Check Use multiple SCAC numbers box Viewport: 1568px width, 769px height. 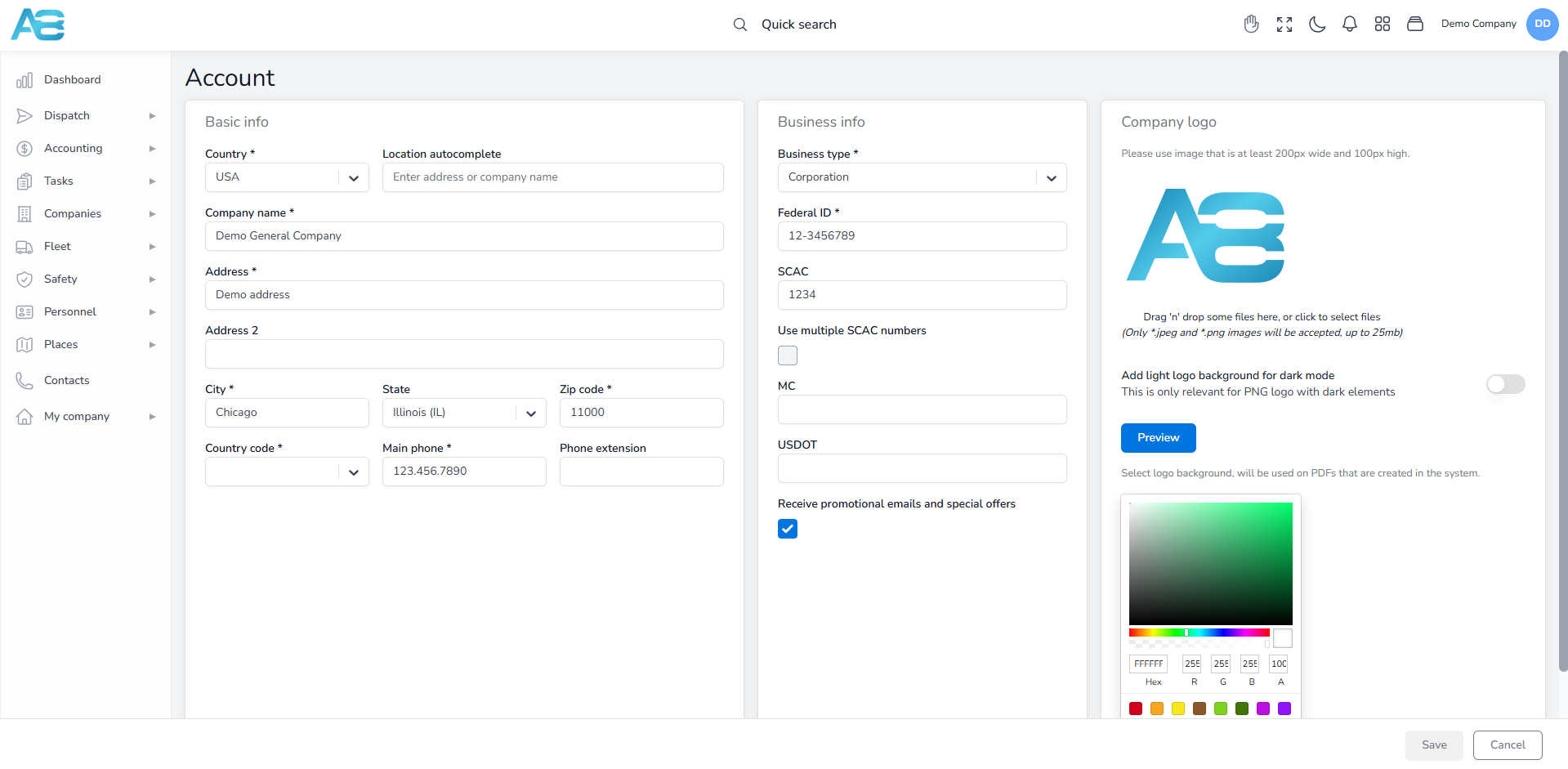pos(788,355)
